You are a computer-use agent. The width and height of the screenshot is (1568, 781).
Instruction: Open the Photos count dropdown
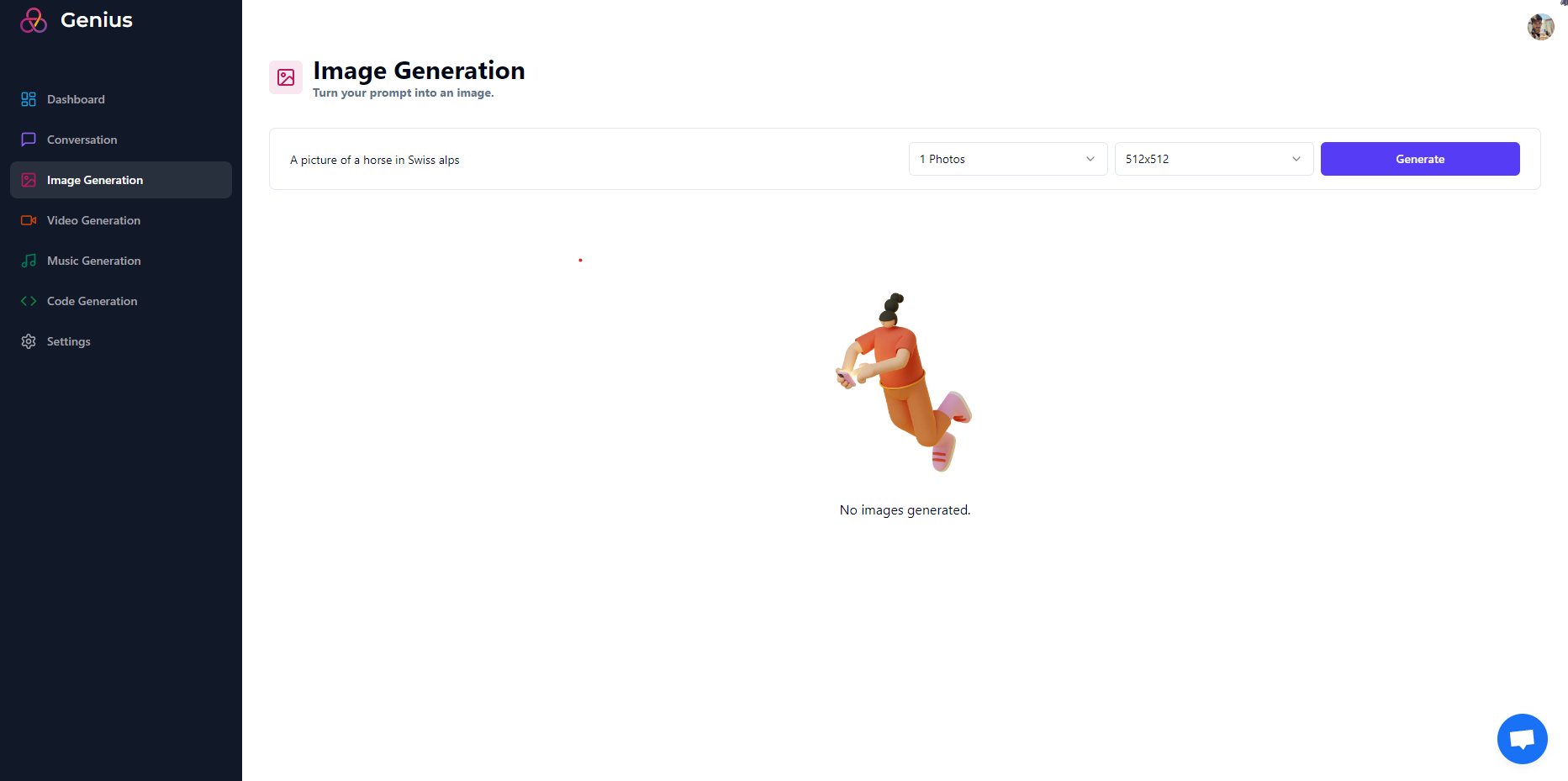click(x=1007, y=159)
